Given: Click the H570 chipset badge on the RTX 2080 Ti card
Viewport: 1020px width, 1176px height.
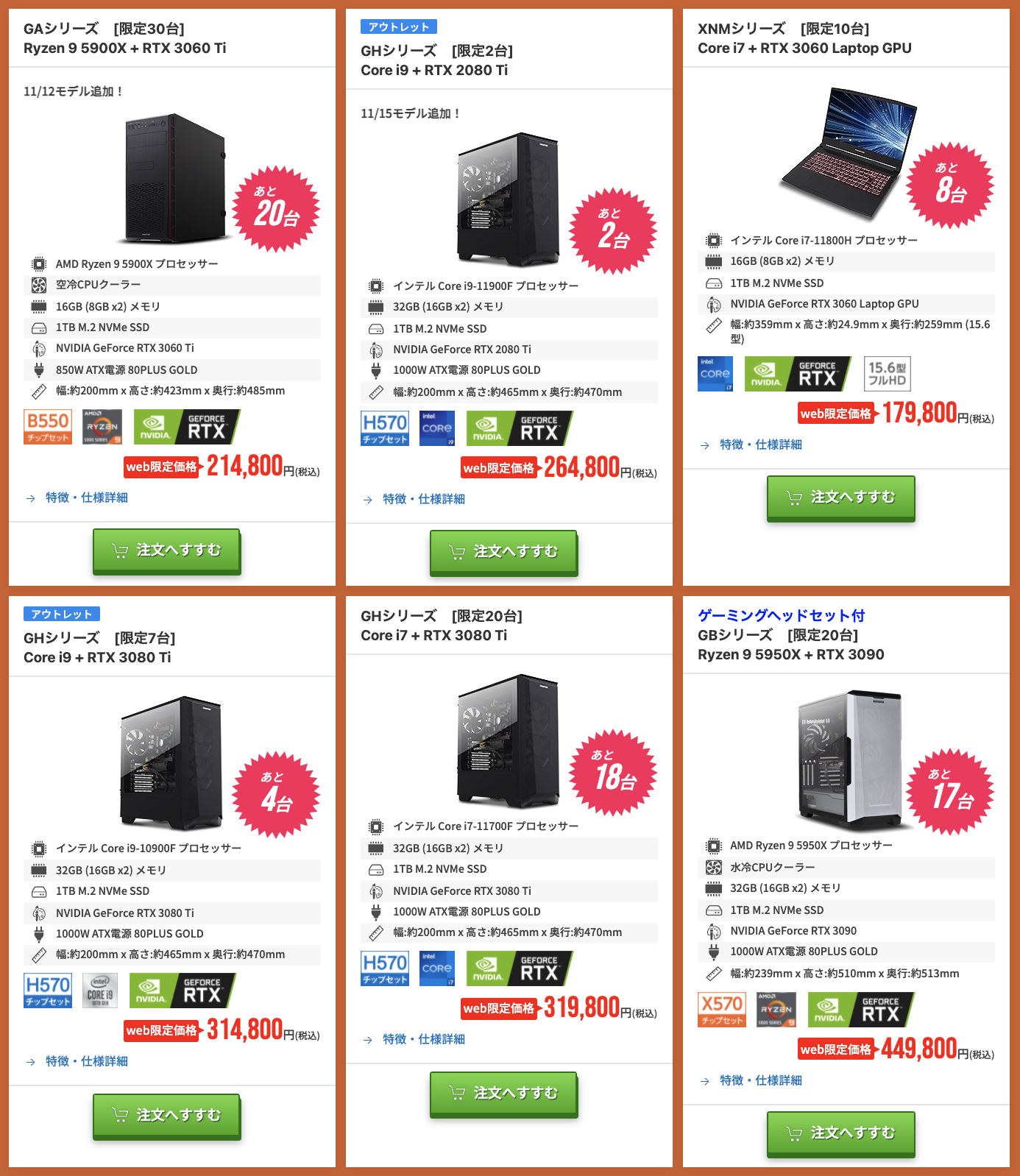Looking at the screenshot, I should (x=385, y=428).
